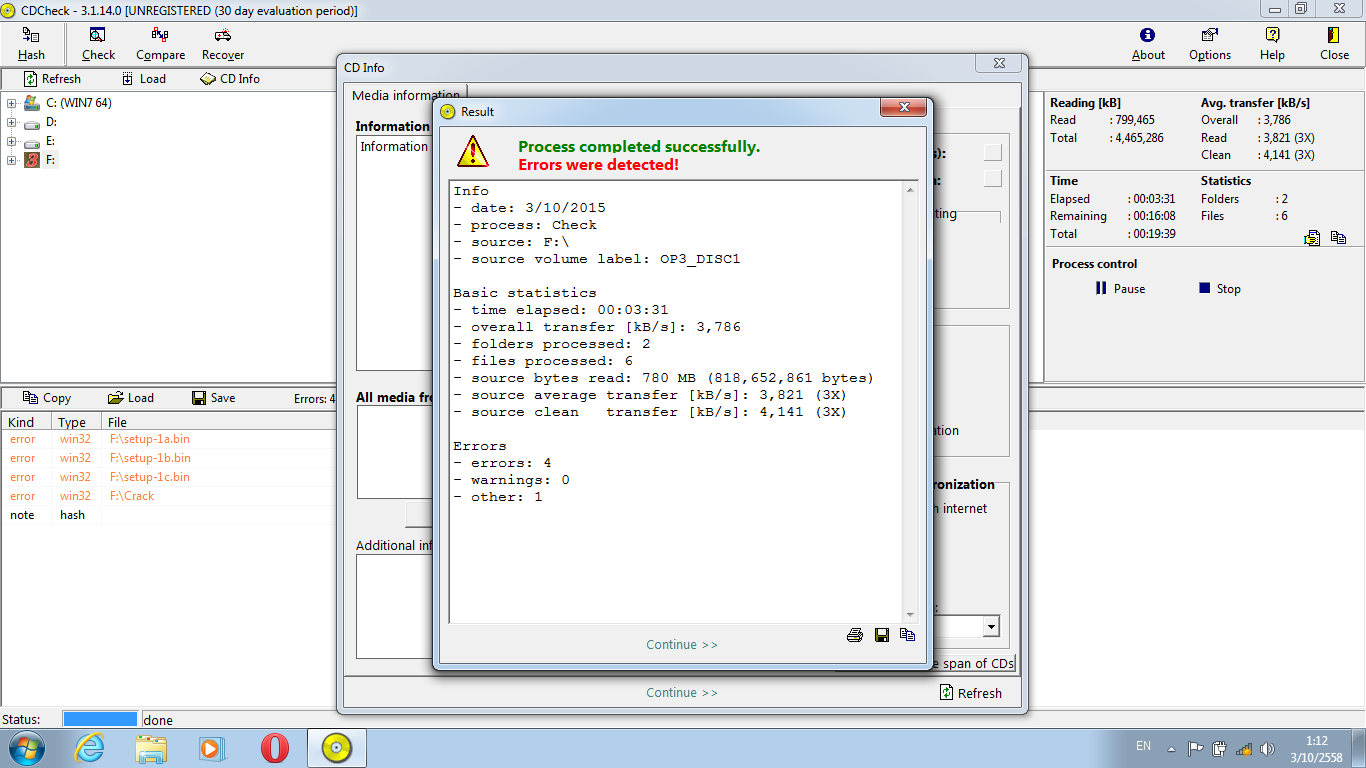This screenshot has height=768, width=1366.
Task: Open Internet Explorer from the taskbar
Action: 90,748
